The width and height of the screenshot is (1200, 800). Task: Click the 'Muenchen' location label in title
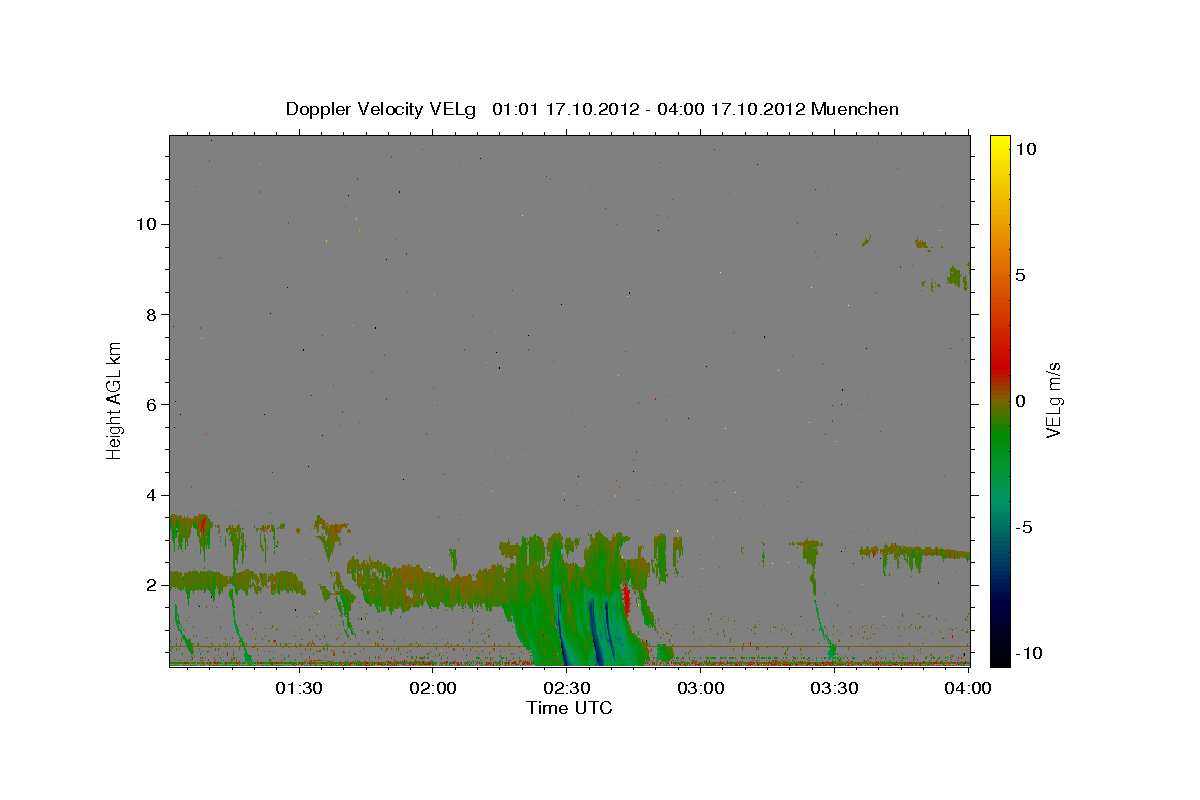pyautogui.click(x=855, y=109)
